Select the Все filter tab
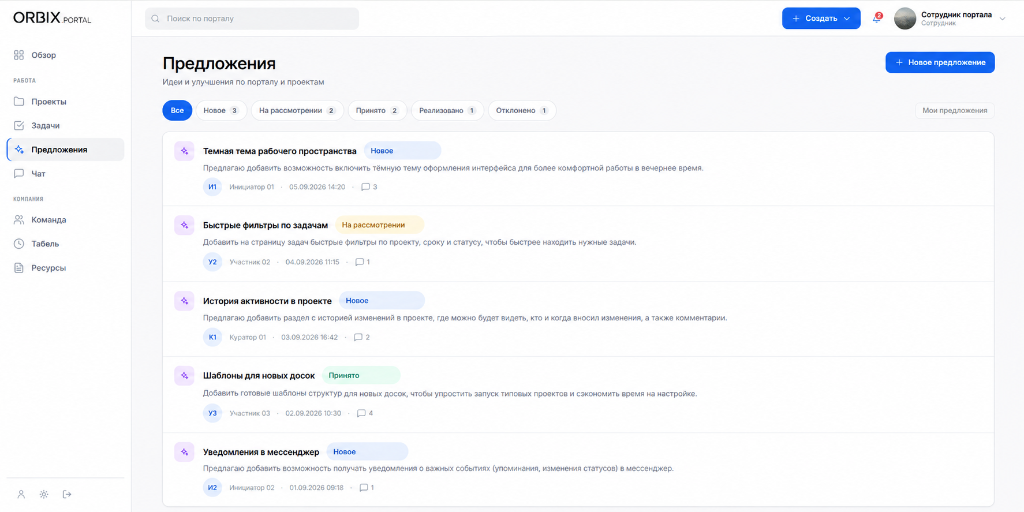The height and width of the screenshot is (512, 1024). coord(177,110)
